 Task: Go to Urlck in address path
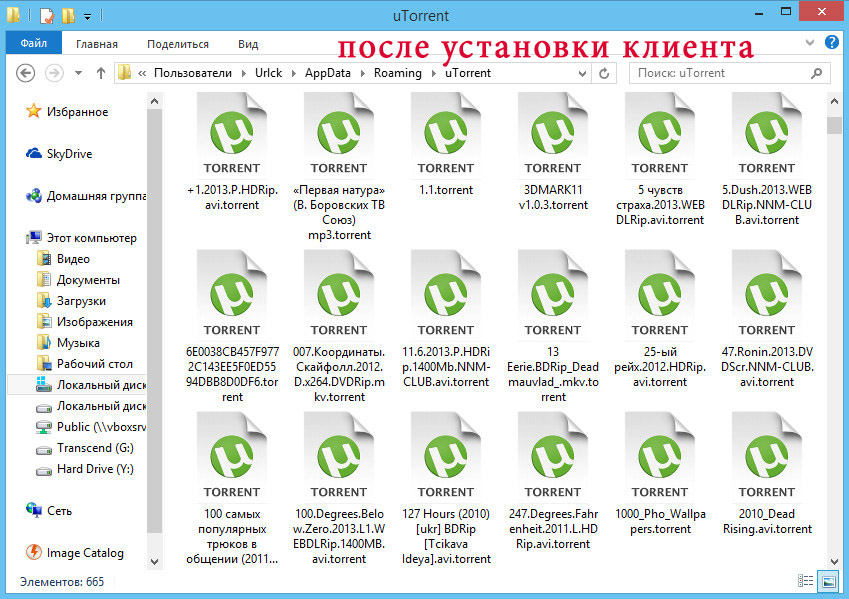(269, 73)
